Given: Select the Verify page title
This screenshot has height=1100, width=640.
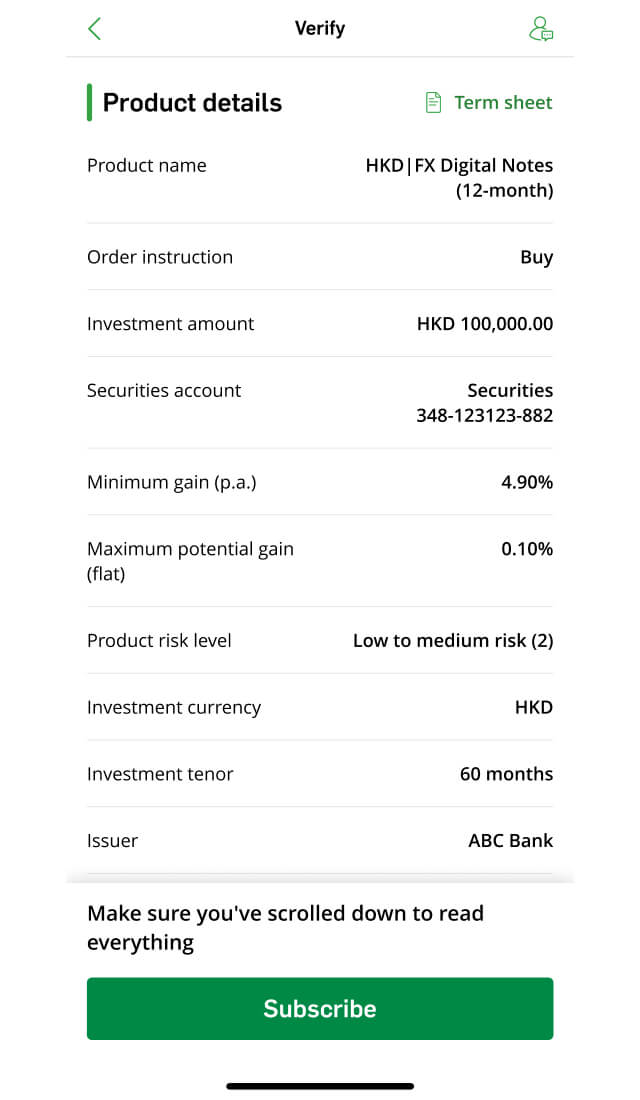Looking at the screenshot, I should tap(320, 29).
